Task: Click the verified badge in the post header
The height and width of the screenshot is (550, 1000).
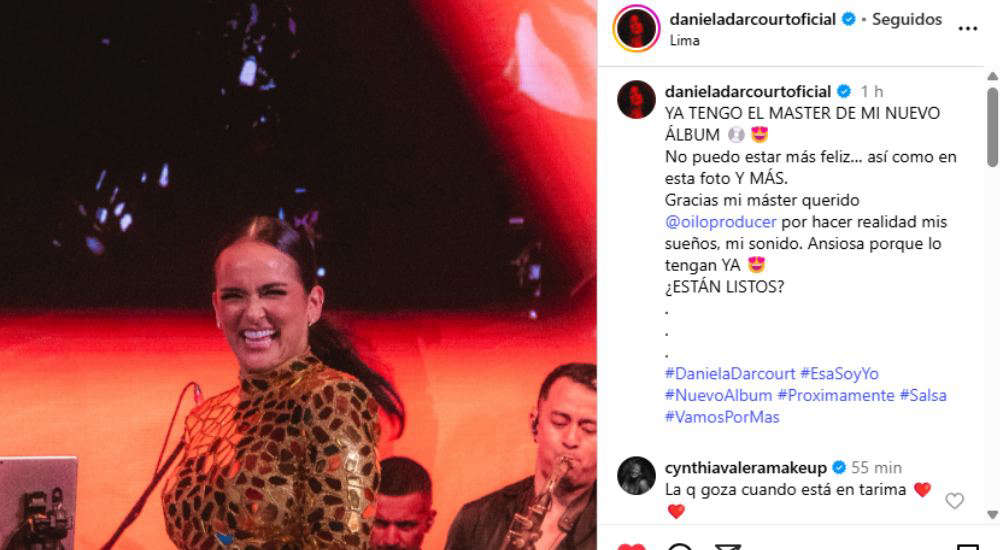Action: tap(848, 19)
